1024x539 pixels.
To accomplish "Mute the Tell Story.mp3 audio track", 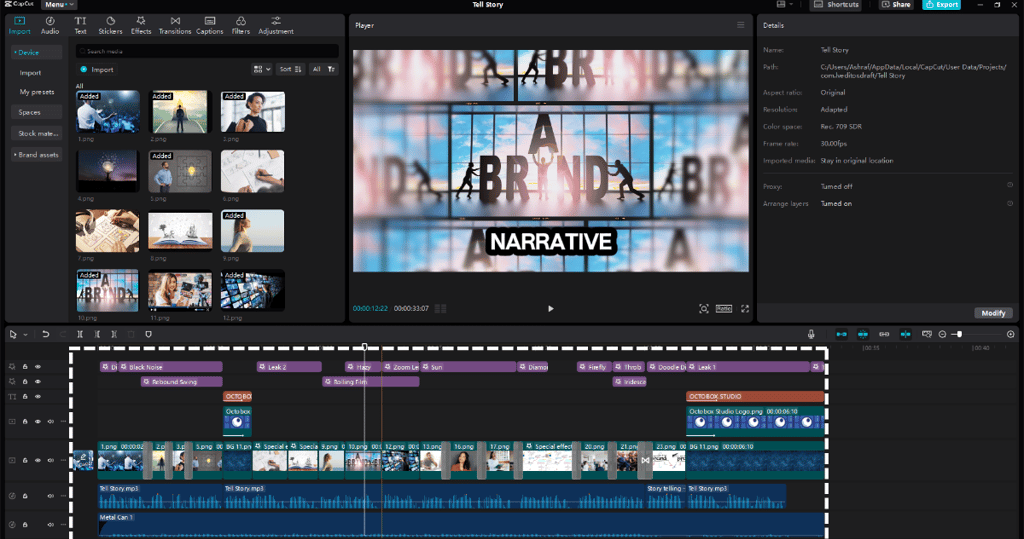I will point(50,496).
